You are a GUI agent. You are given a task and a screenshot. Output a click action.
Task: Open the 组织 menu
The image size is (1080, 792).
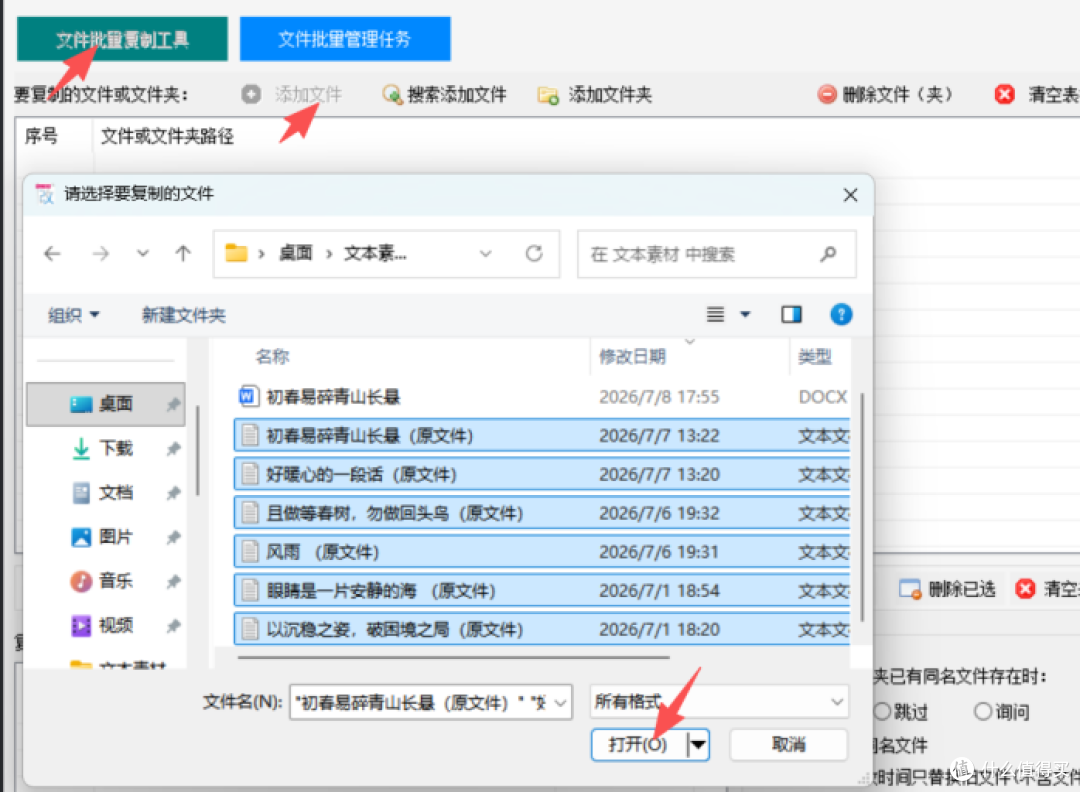pos(74,315)
